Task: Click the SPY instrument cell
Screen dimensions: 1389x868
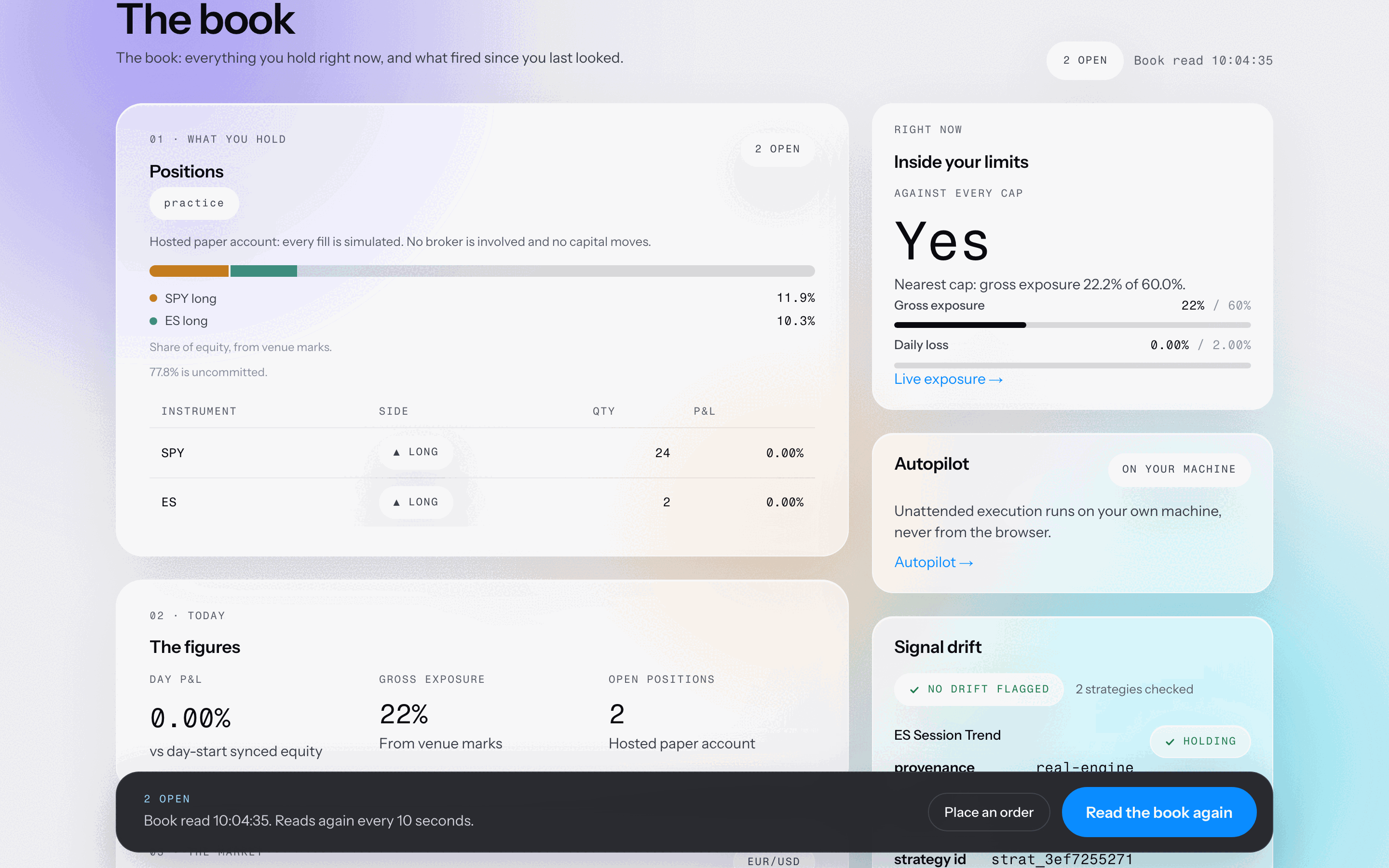Action: 173,453
